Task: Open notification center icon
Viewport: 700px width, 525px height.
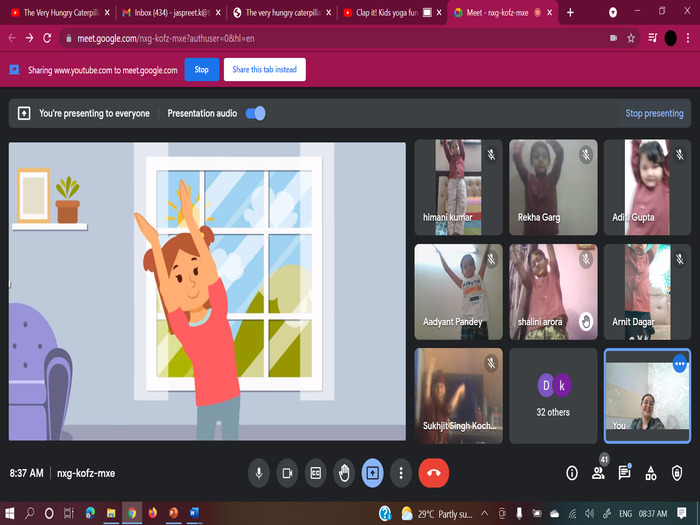Action: coord(682,513)
